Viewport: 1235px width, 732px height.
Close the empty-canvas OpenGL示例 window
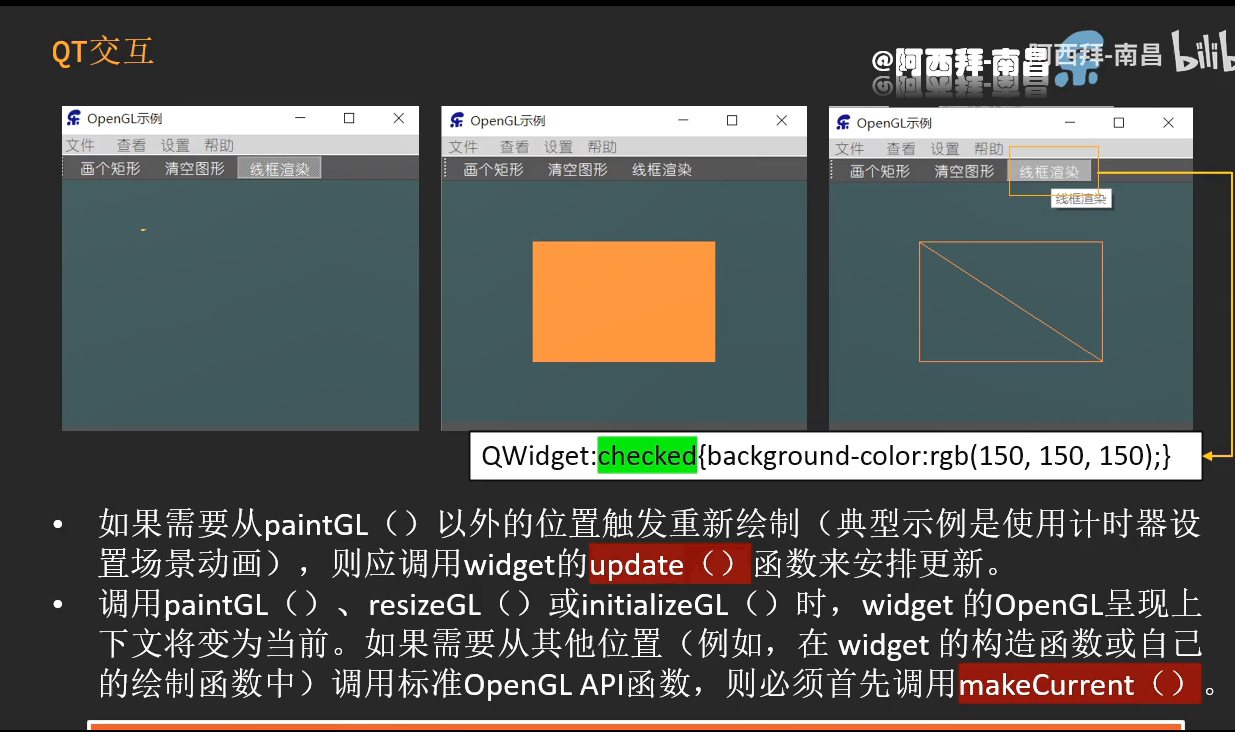[399, 118]
